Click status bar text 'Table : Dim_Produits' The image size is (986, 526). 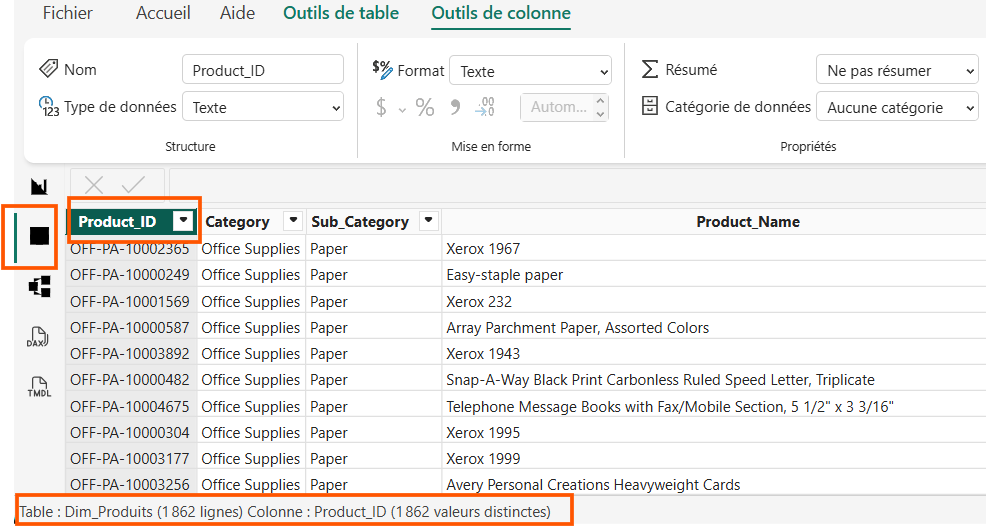86,512
